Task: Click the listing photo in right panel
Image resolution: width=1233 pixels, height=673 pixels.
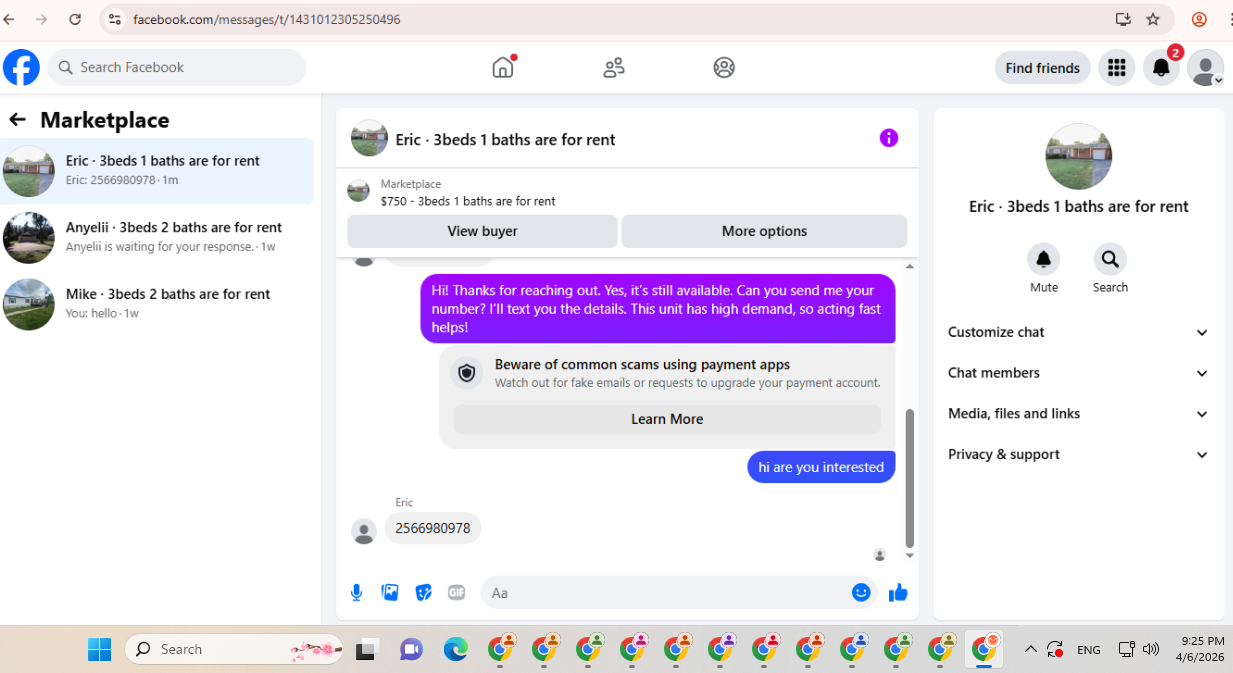Action: pos(1078,156)
